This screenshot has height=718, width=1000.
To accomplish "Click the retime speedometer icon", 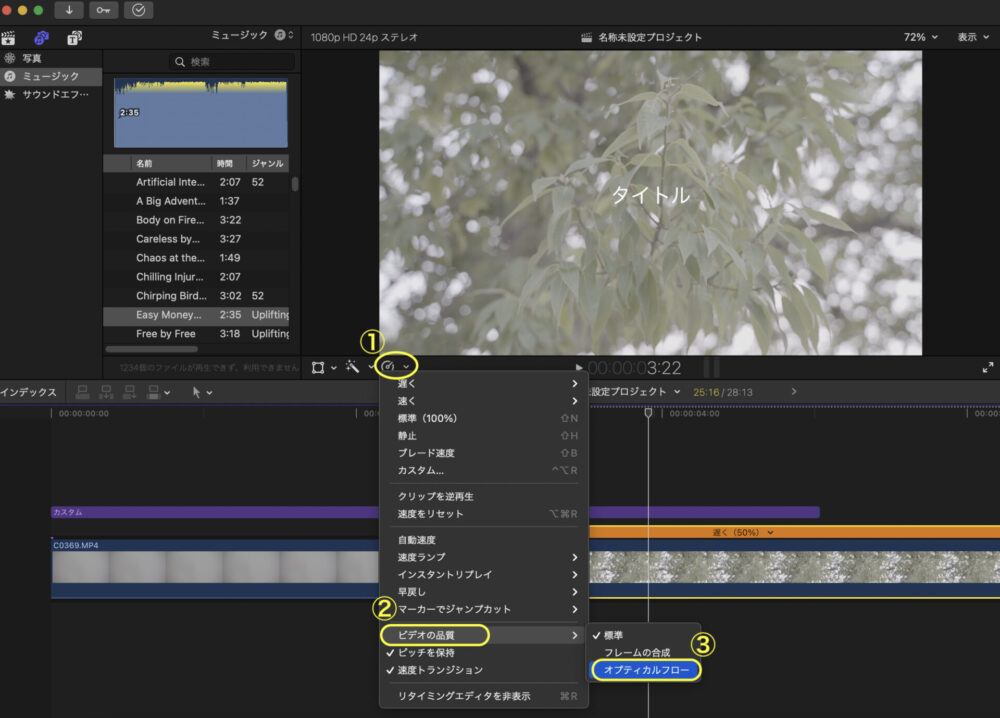I will pos(390,367).
